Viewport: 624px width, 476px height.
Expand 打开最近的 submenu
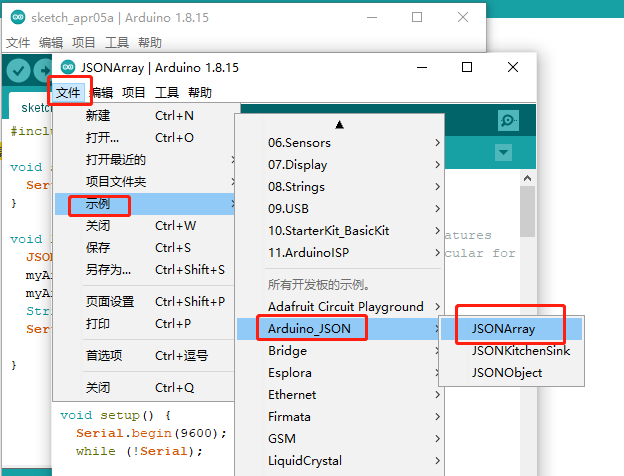pos(144,160)
